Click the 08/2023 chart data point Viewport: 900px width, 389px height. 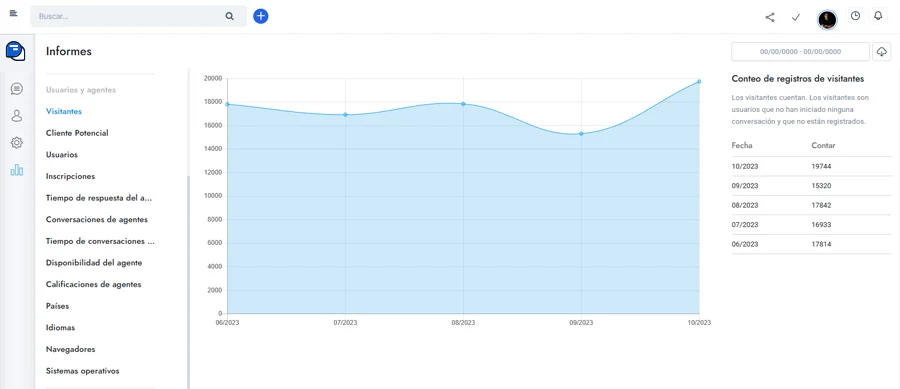(x=463, y=104)
